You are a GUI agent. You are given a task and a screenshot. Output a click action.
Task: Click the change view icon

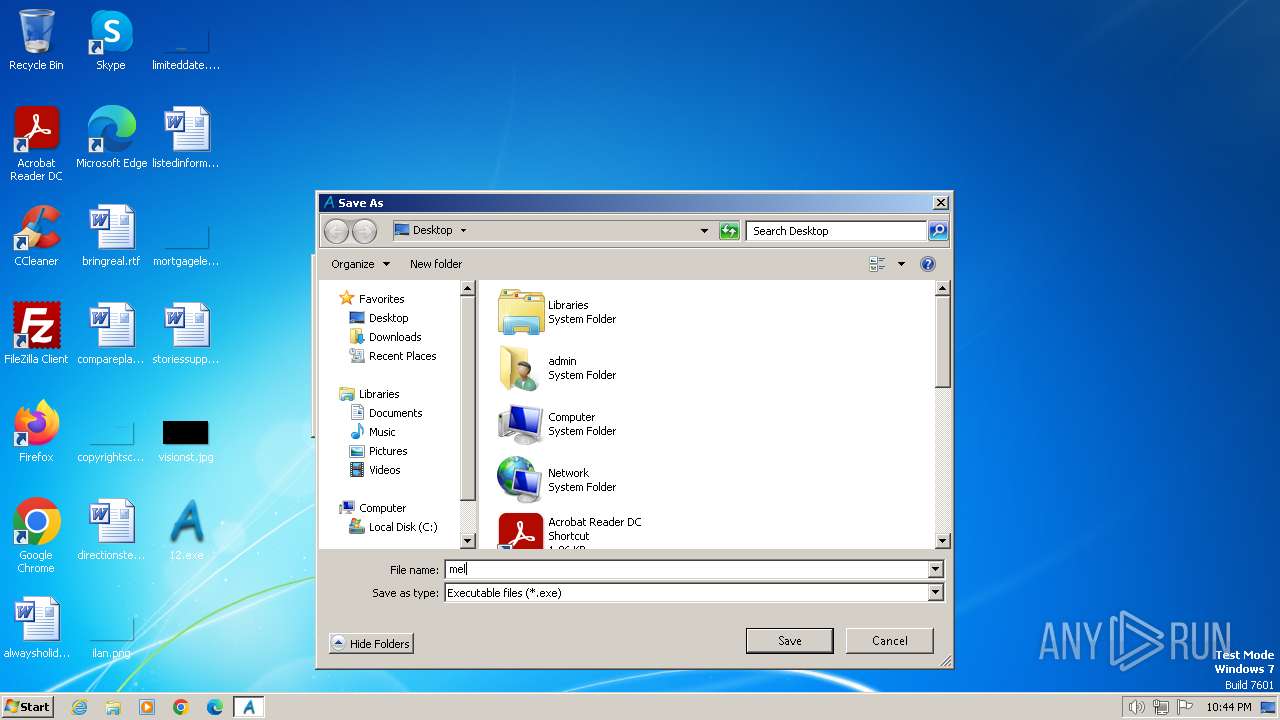(878, 264)
